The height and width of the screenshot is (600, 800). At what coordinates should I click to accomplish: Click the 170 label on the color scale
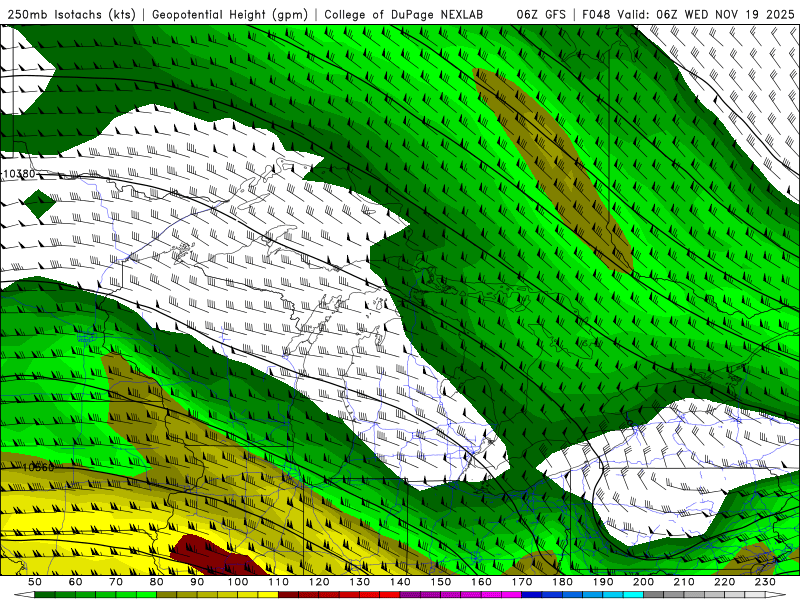point(521,582)
